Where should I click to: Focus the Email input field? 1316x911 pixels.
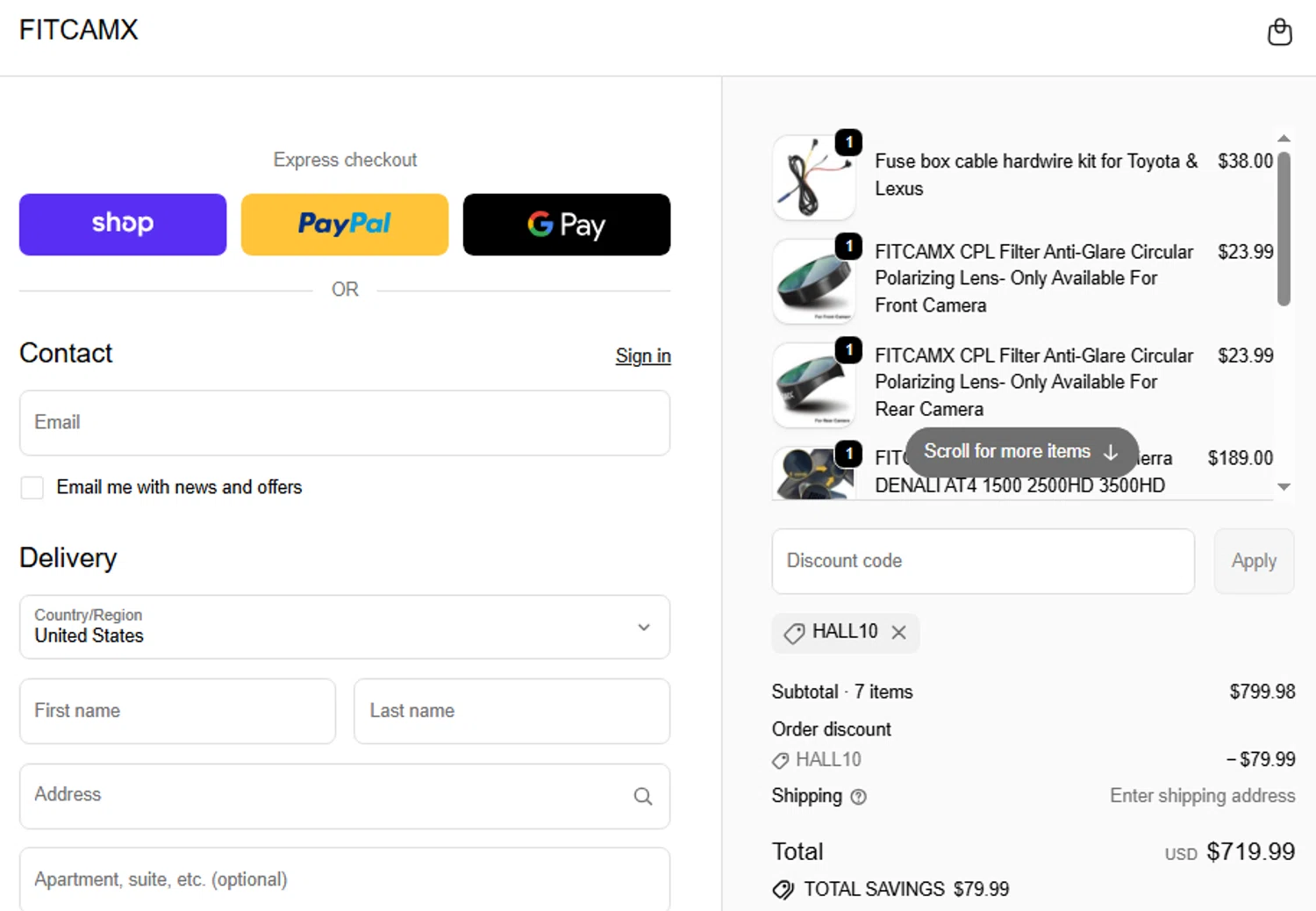pyautogui.click(x=345, y=423)
